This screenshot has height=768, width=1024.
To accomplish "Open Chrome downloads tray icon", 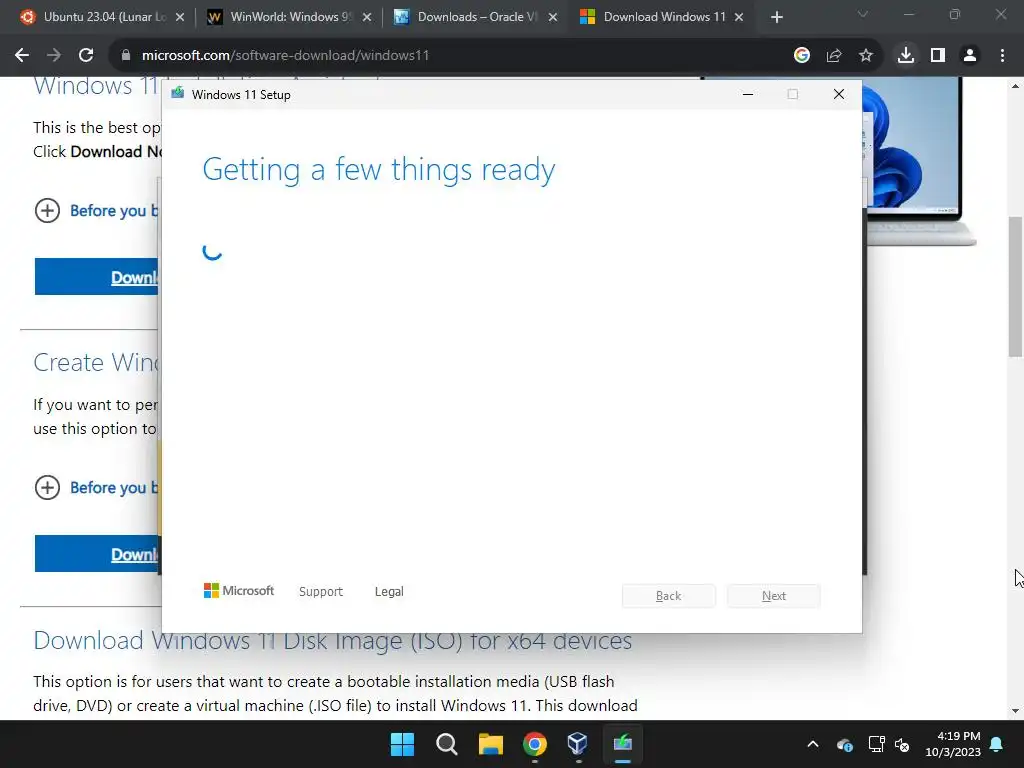I will point(906,56).
